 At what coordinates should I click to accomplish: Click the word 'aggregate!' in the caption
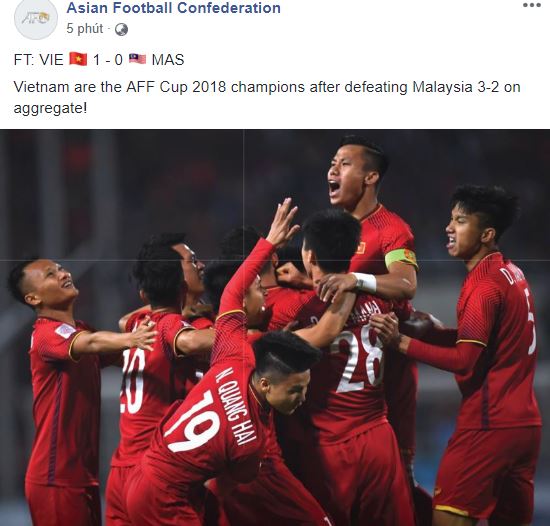click(50, 108)
